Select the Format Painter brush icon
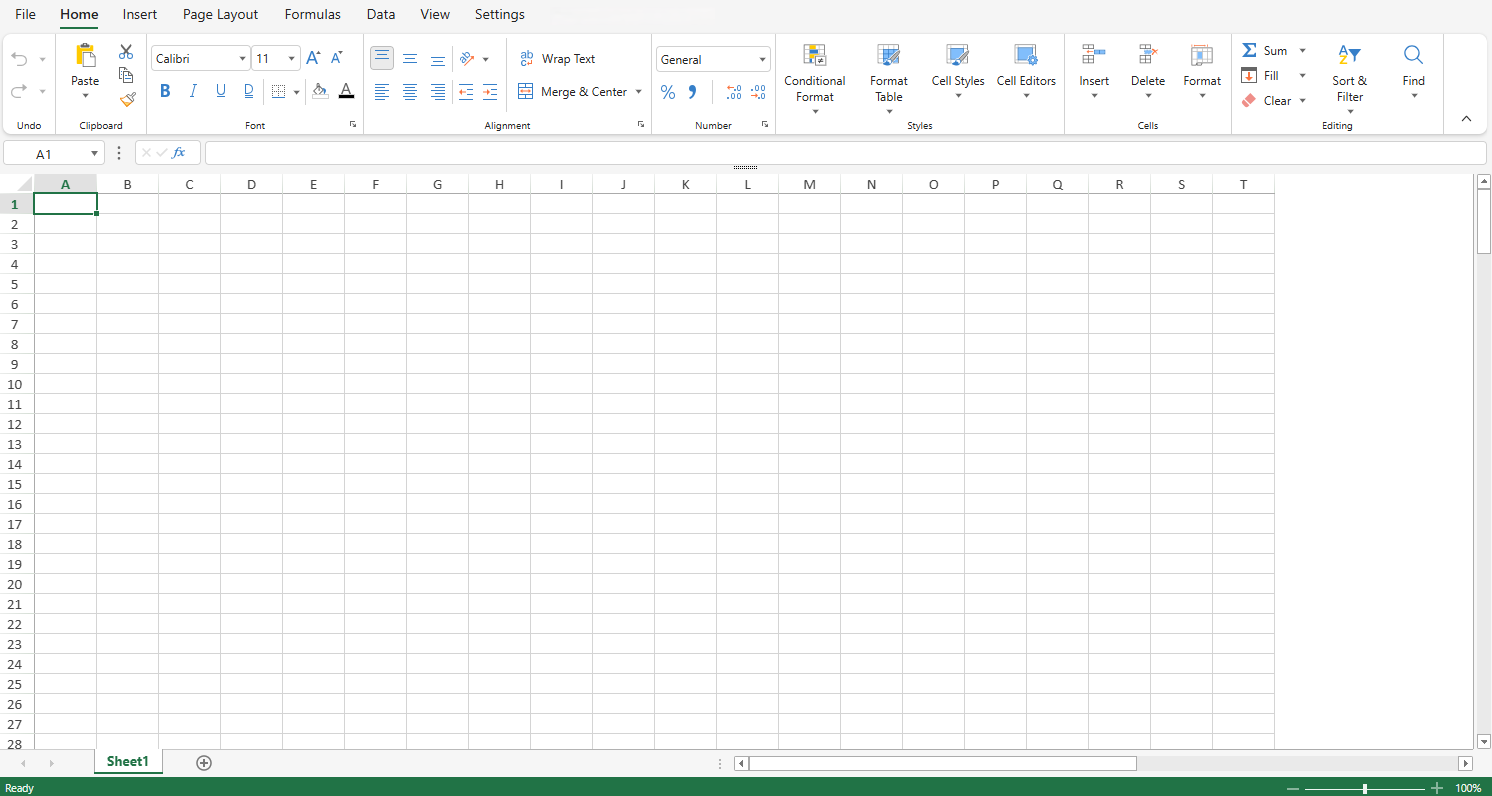The height and width of the screenshot is (796, 1492). point(127,99)
